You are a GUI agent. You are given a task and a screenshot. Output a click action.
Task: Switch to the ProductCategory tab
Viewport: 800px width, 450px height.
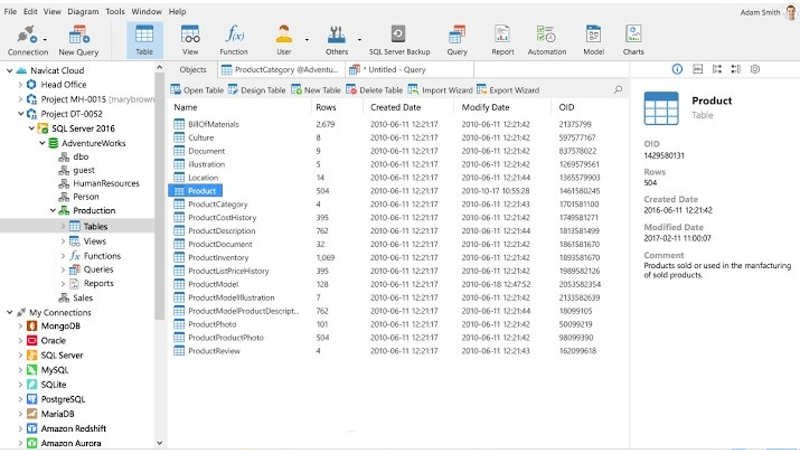pyautogui.click(x=281, y=69)
